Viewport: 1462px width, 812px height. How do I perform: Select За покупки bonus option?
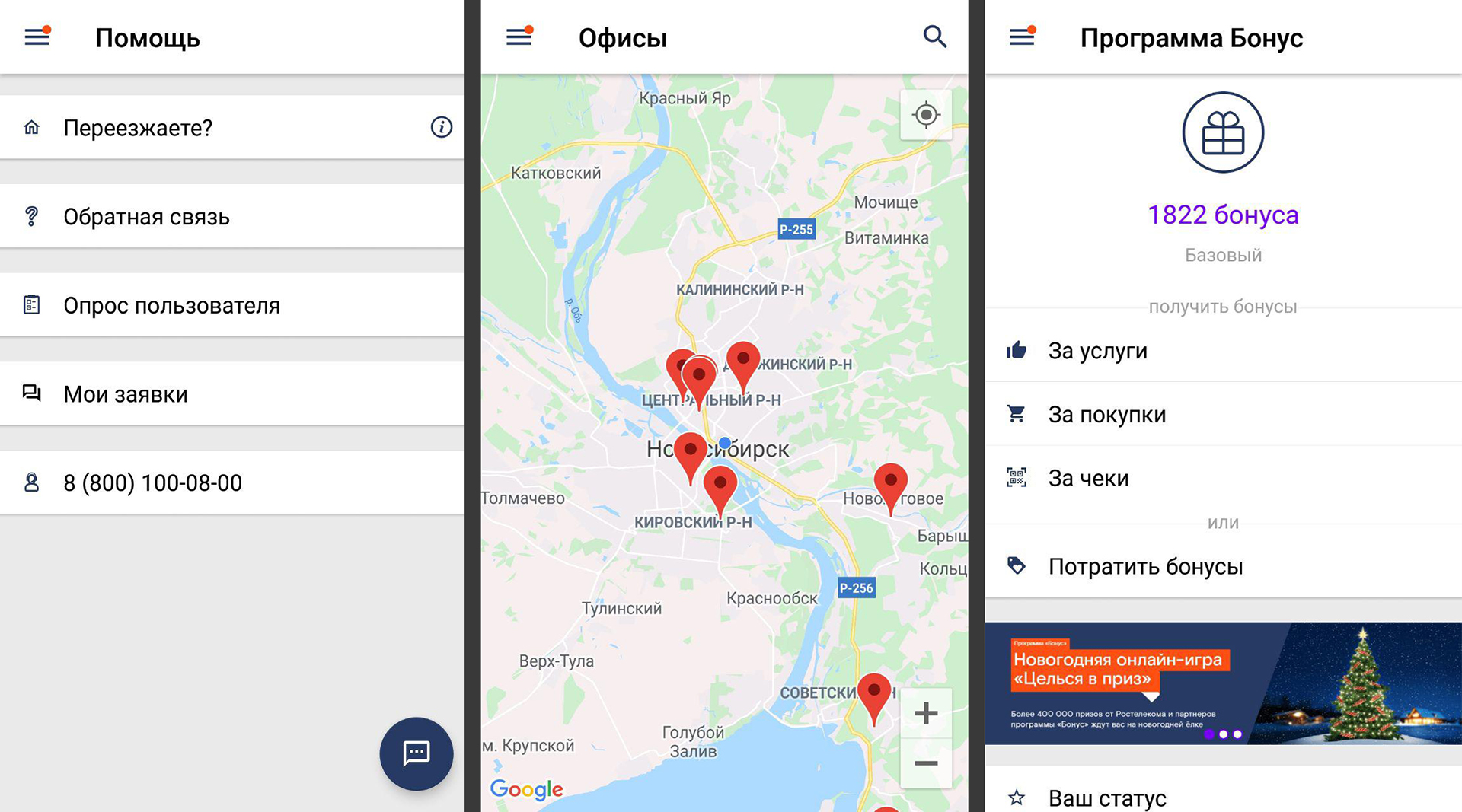(x=1223, y=414)
